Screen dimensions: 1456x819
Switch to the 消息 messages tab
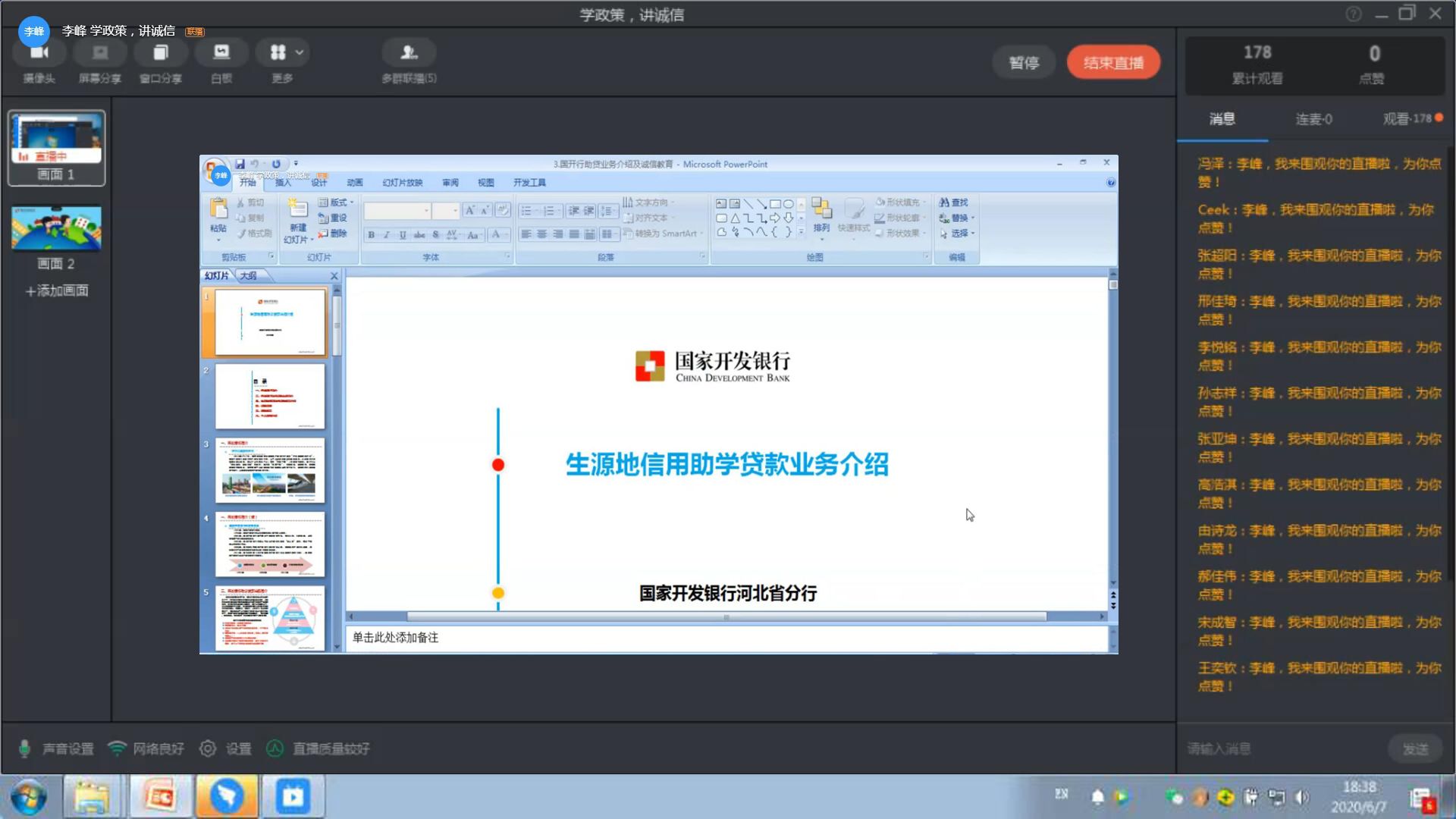tap(1222, 119)
